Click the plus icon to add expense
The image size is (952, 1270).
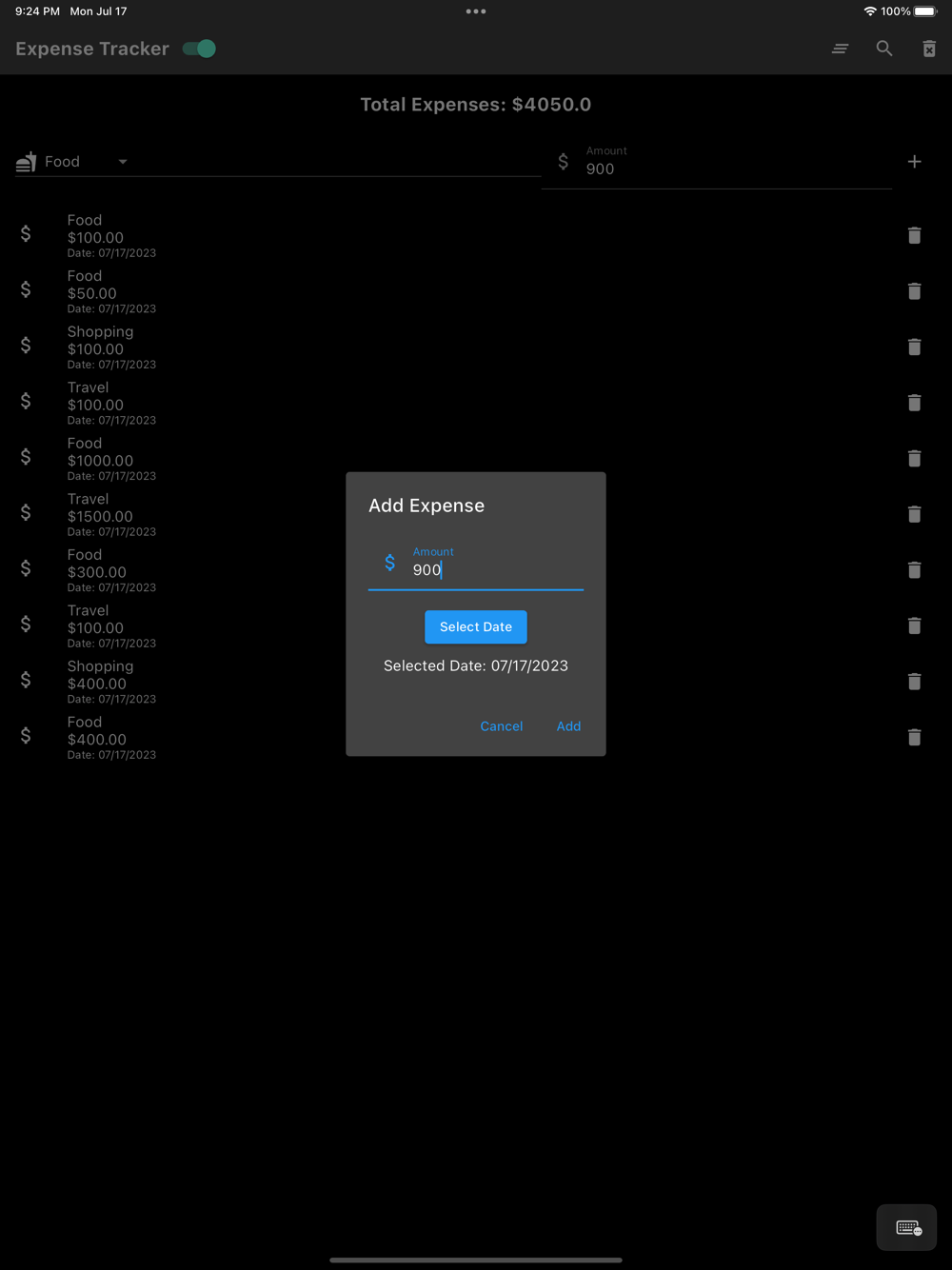pyautogui.click(x=914, y=162)
